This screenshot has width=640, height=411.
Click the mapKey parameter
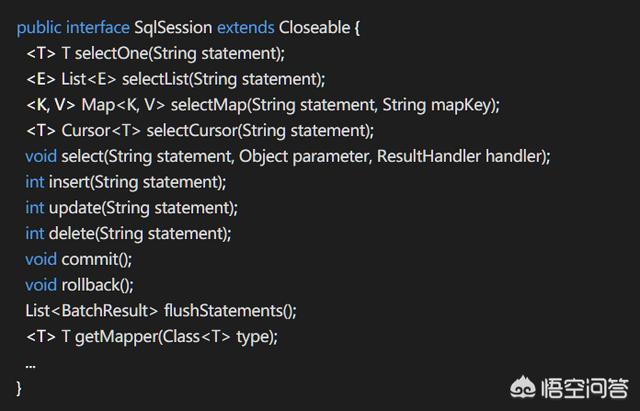tap(460, 106)
